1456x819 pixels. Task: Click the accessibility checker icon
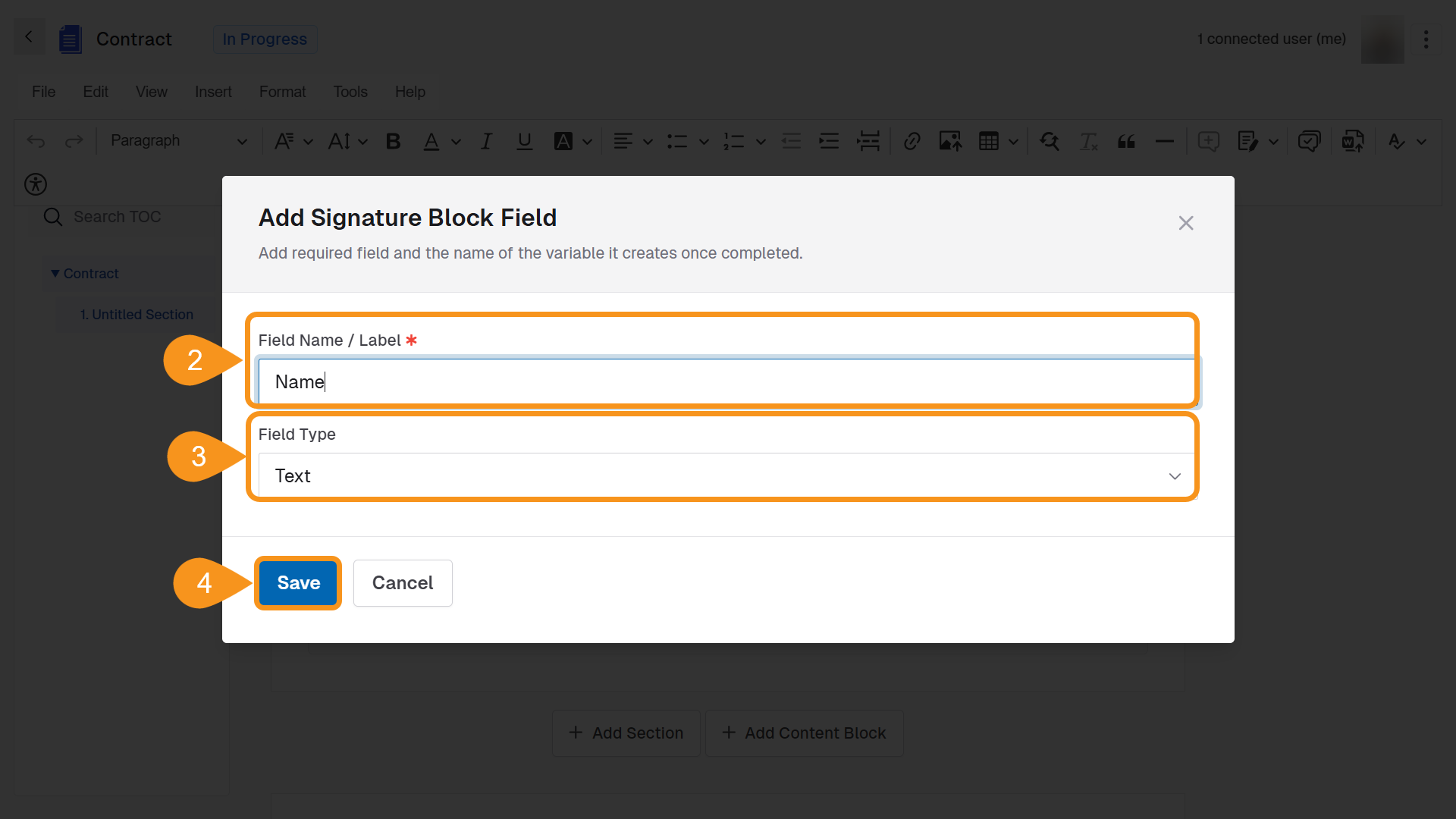36,184
